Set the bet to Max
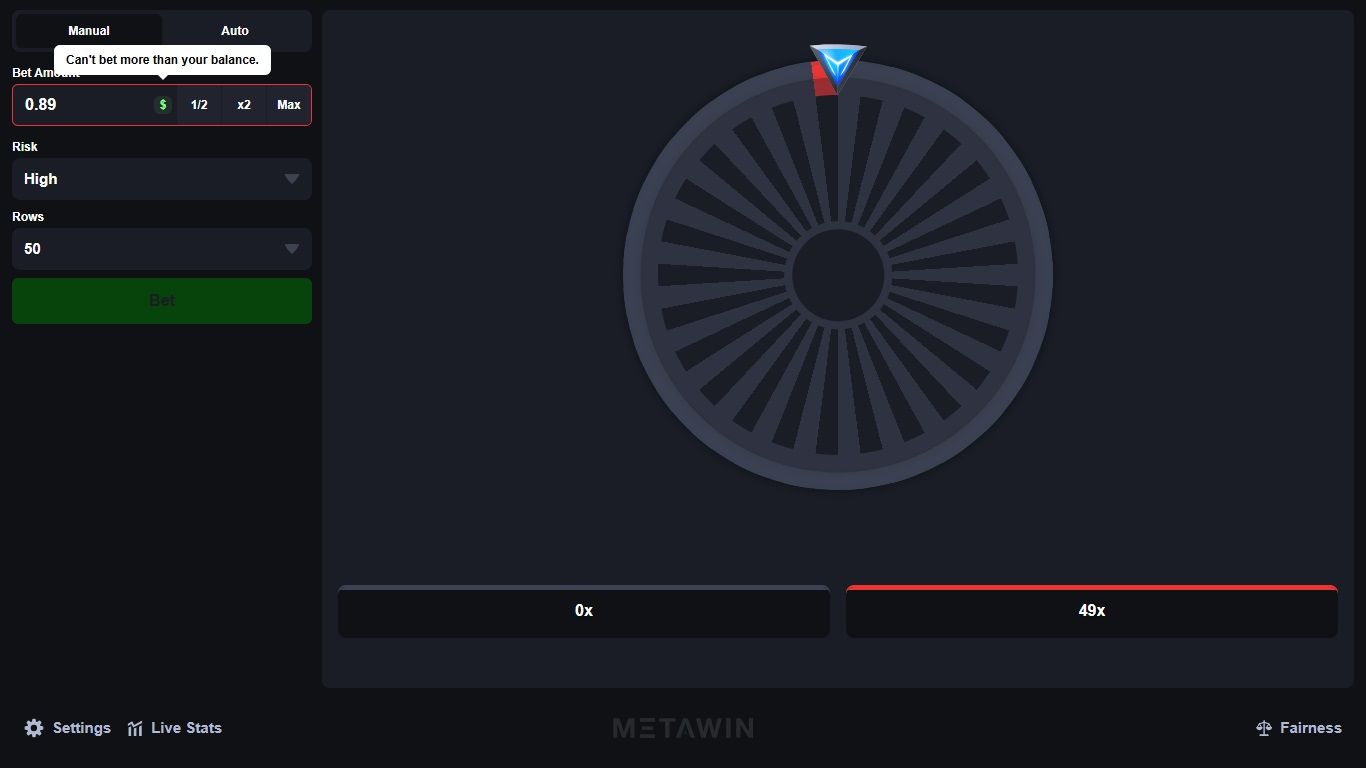1366x768 pixels. [x=289, y=105]
